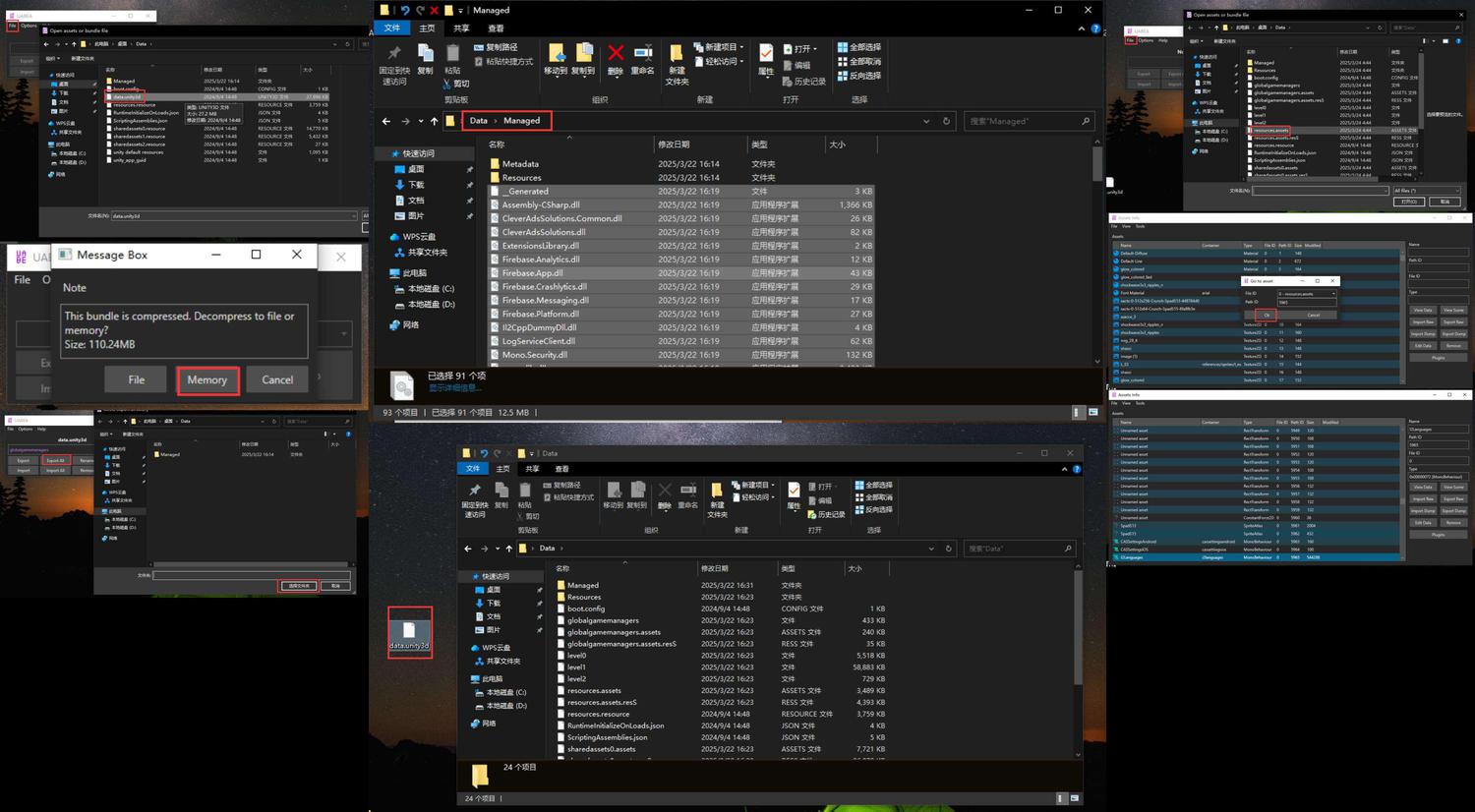The width and height of the screenshot is (1475, 812).
Task: Expand address bar history dropdown in Data window
Action: 930,549
